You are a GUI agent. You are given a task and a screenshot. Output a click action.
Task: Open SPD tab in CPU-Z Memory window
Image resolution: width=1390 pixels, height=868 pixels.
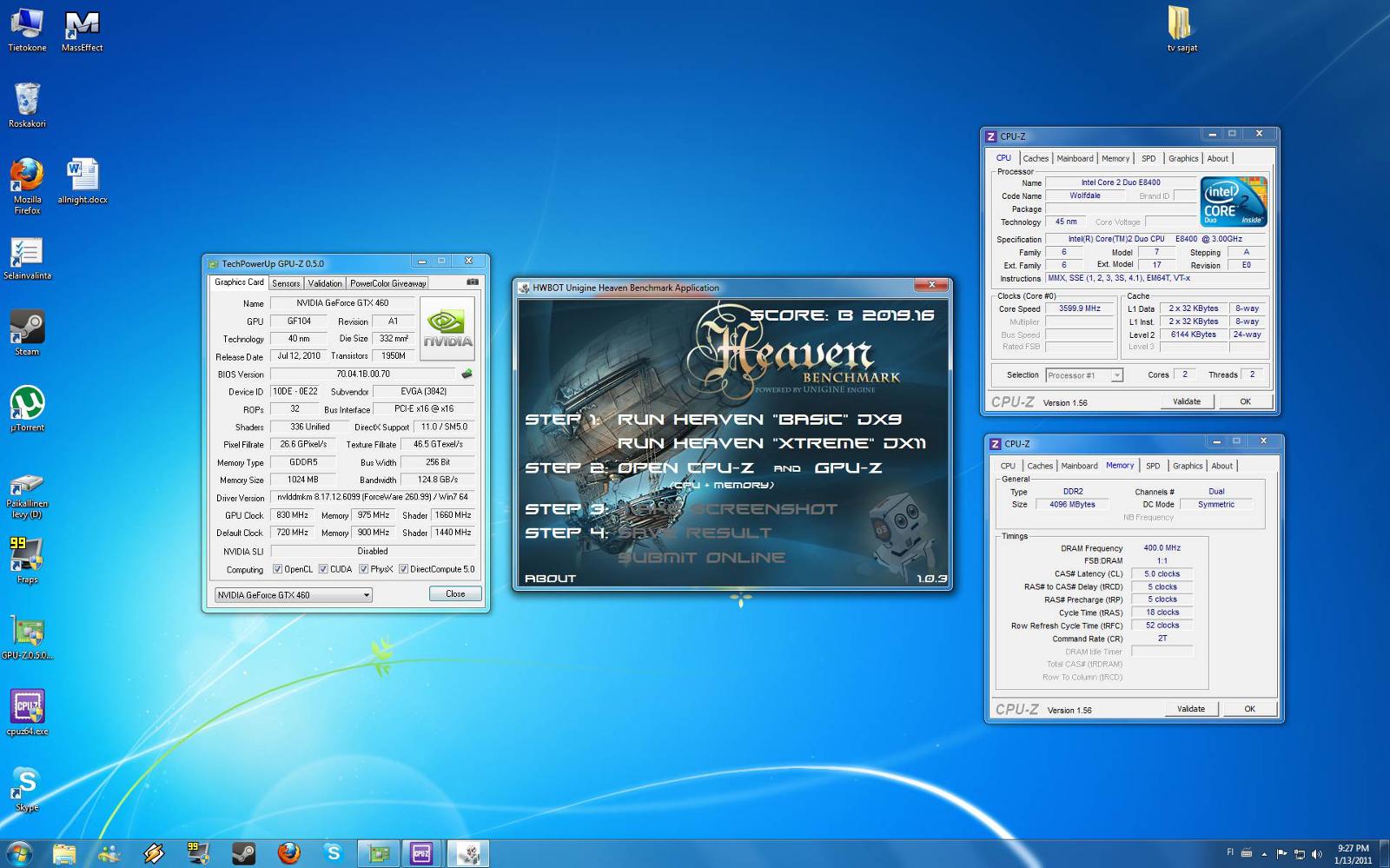tap(1153, 466)
